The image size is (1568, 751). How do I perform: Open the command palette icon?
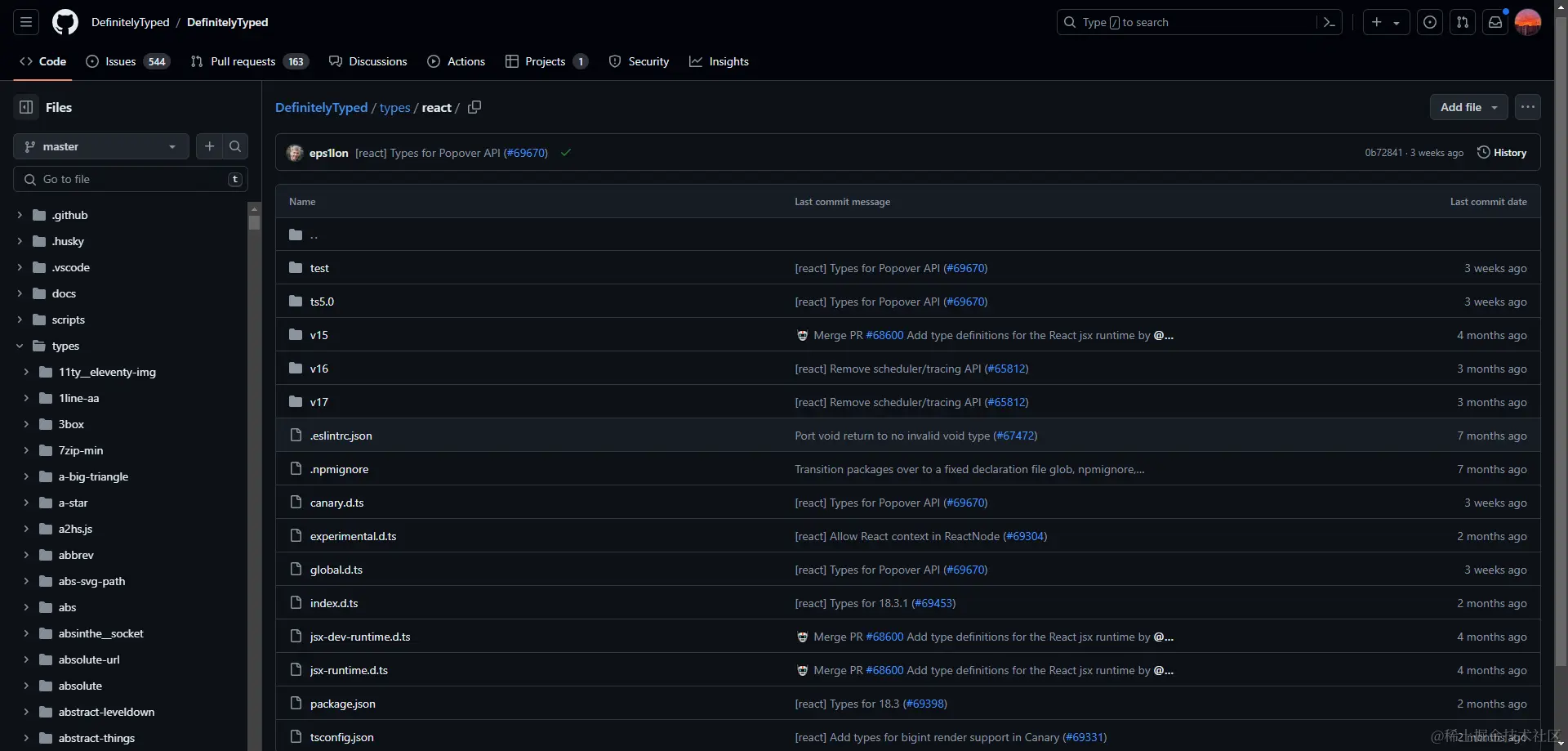pyautogui.click(x=1329, y=22)
